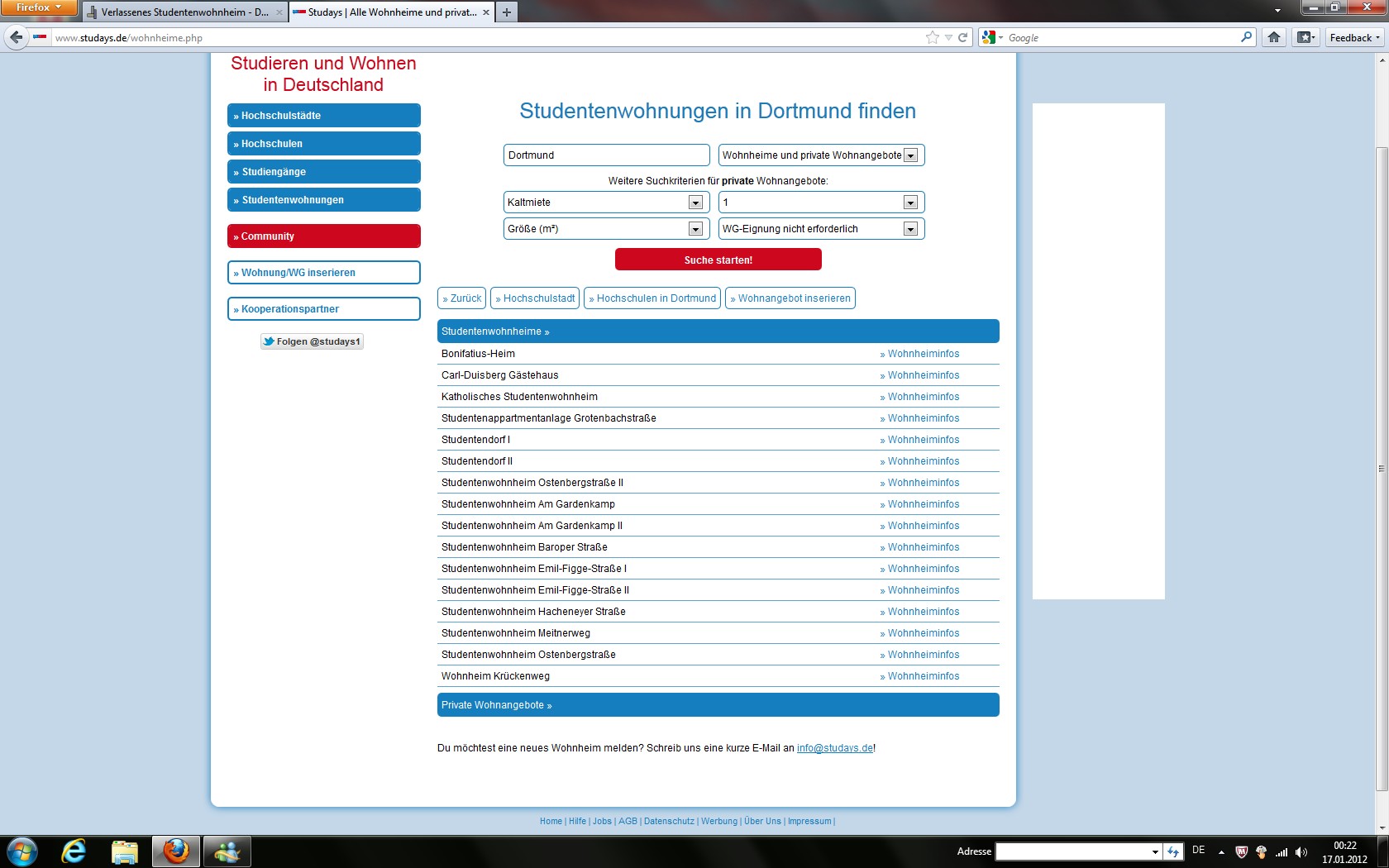Click the Firefox home icon
Viewport: 1389px width, 868px height.
(x=1274, y=37)
